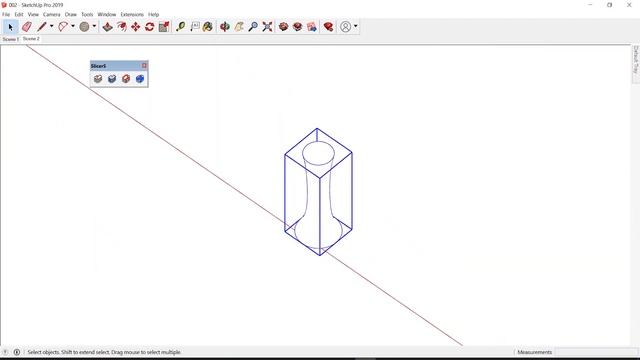This screenshot has width=640, height=360.
Task: Open 3D Warehouse icon
Action: coord(283,27)
